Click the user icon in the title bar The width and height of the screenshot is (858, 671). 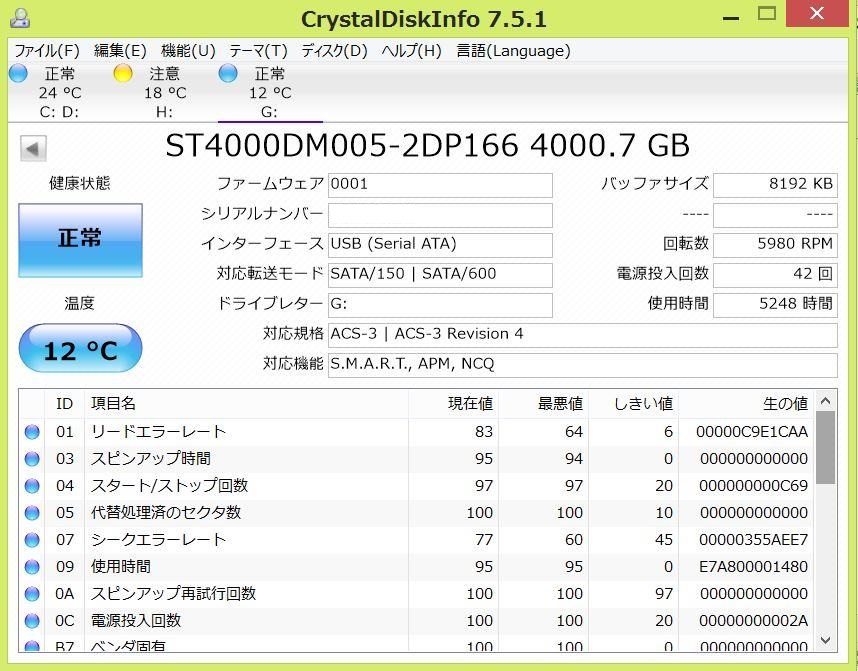(x=21, y=17)
